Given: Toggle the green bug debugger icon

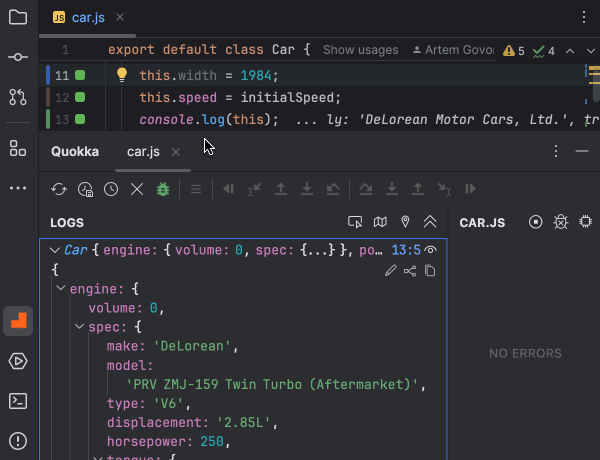Looking at the screenshot, I should tap(163, 189).
